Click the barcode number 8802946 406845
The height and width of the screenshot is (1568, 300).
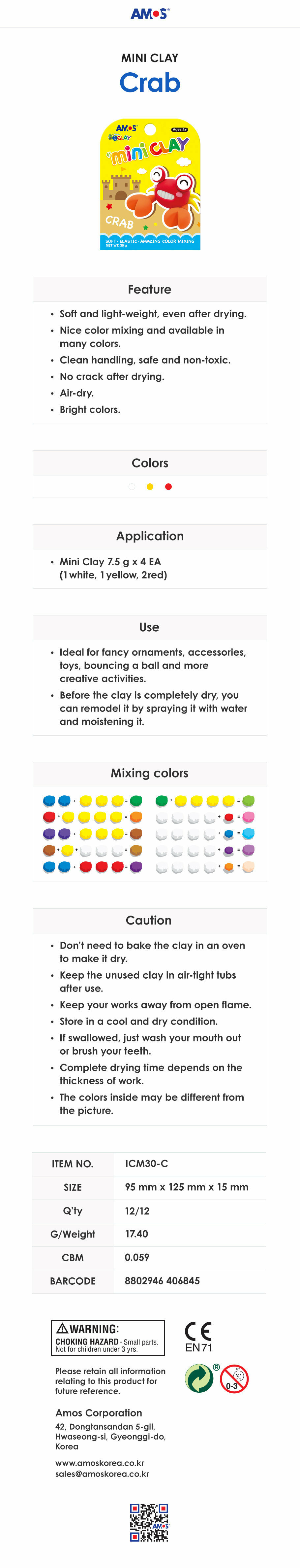click(162, 1281)
